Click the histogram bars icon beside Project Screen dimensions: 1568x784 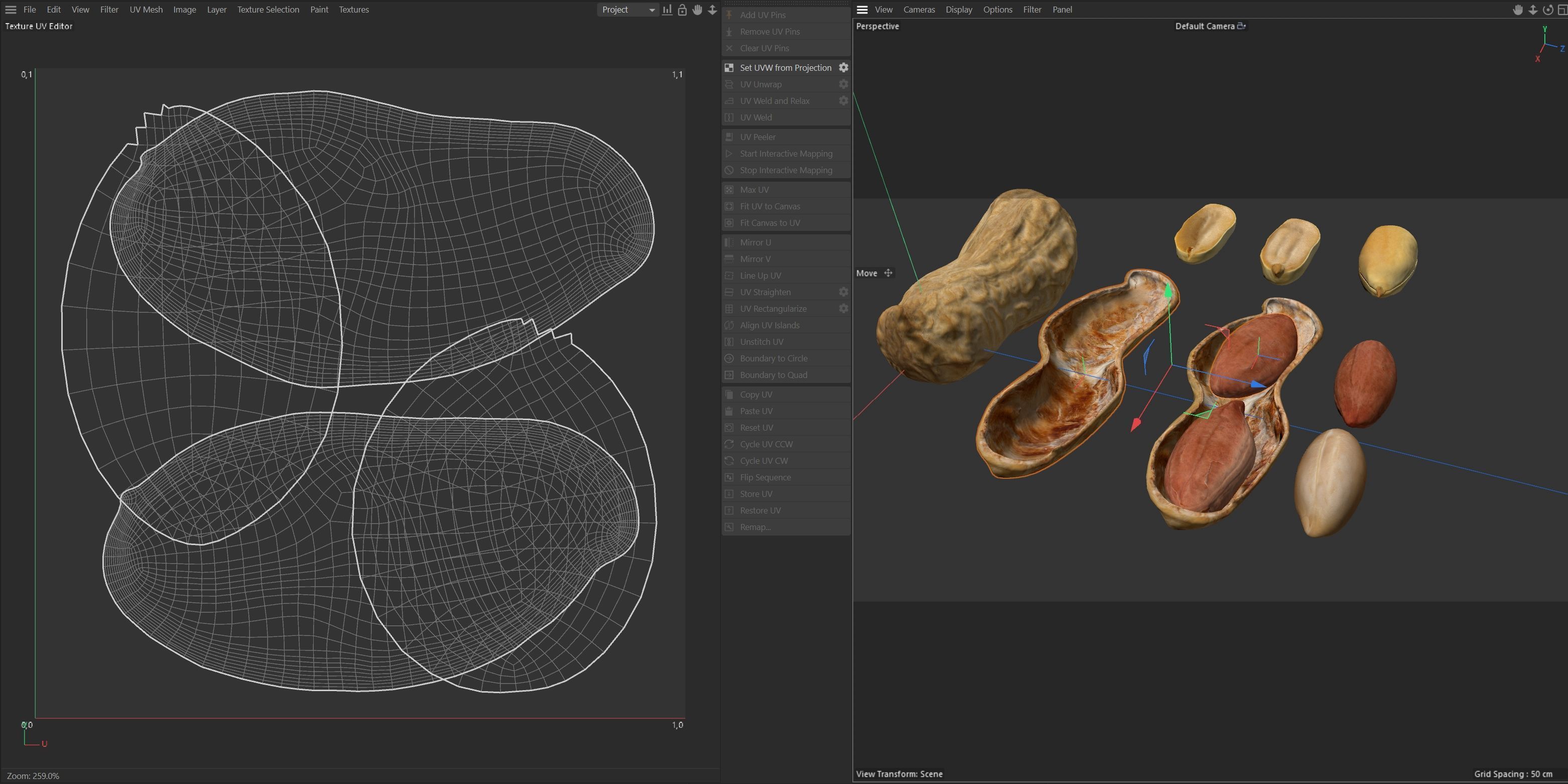coord(667,10)
